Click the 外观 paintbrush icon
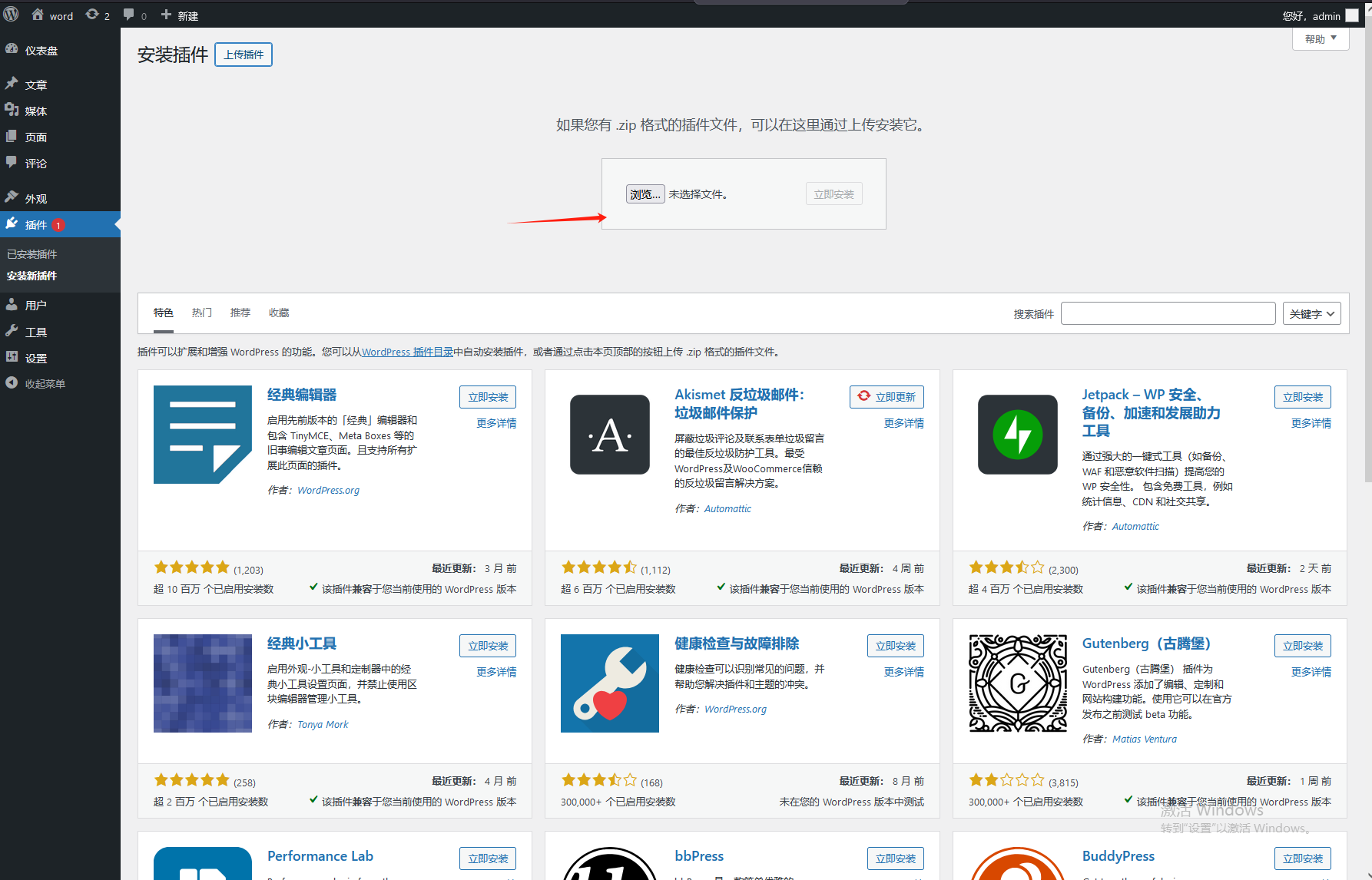1372x880 pixels. click(x=12, y=197)
